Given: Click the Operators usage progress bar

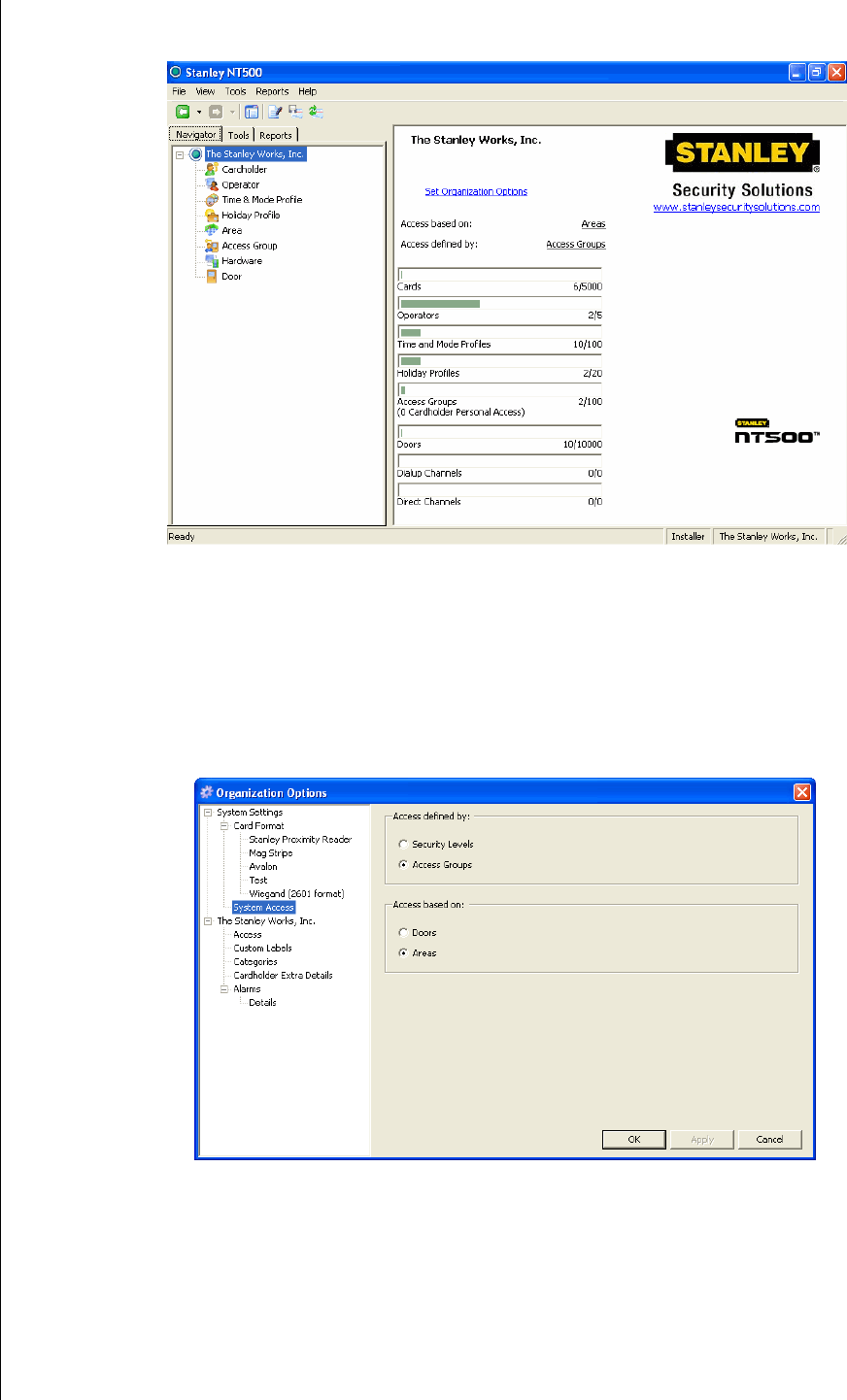Looking at the screenshot, I should coord(500,304).
